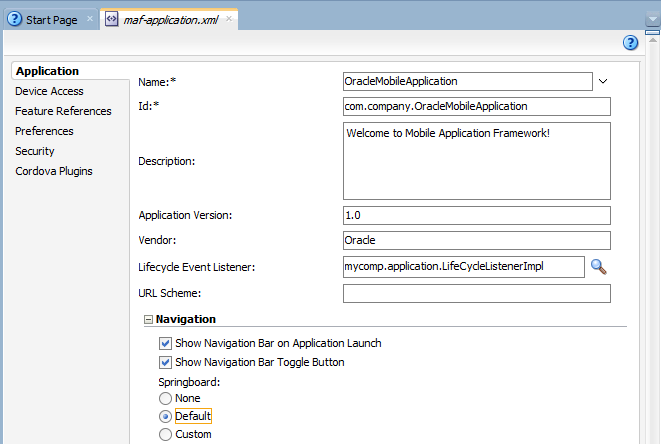Open the Feature References section

pos(63,111)
